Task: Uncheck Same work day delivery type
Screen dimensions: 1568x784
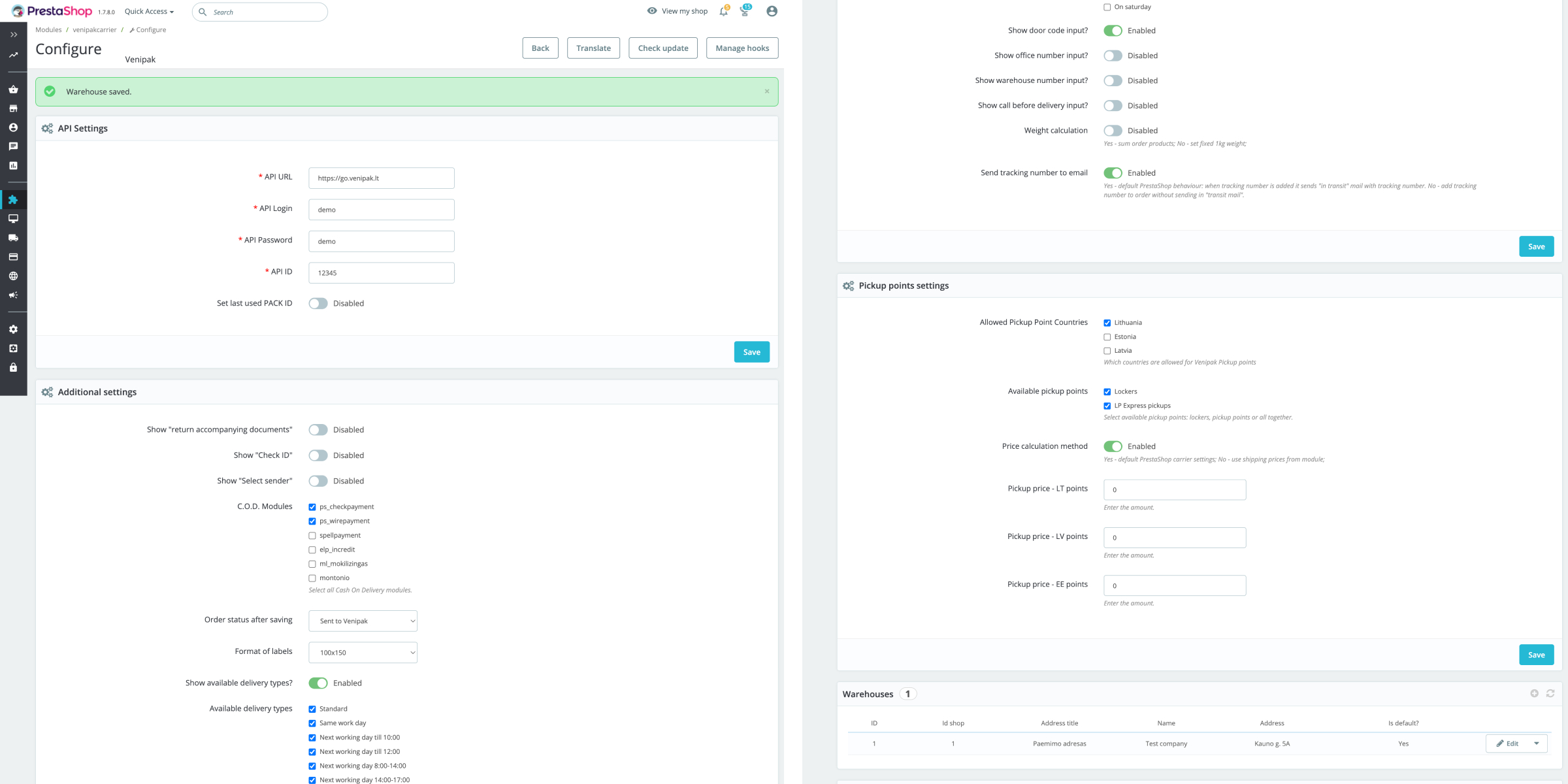Action: tap(312, 723)
